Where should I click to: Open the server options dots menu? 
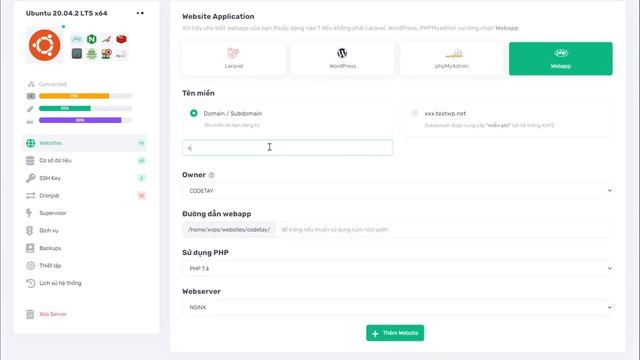pyautogui.click(x=140, y=13)
